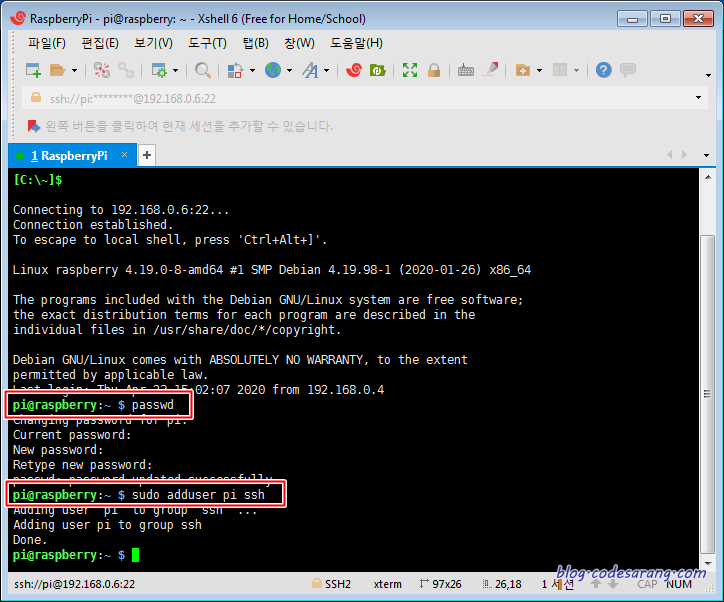Click the SSH2 status bar indicator
This screenshot has width=724, height=602.
coord(332,584)
